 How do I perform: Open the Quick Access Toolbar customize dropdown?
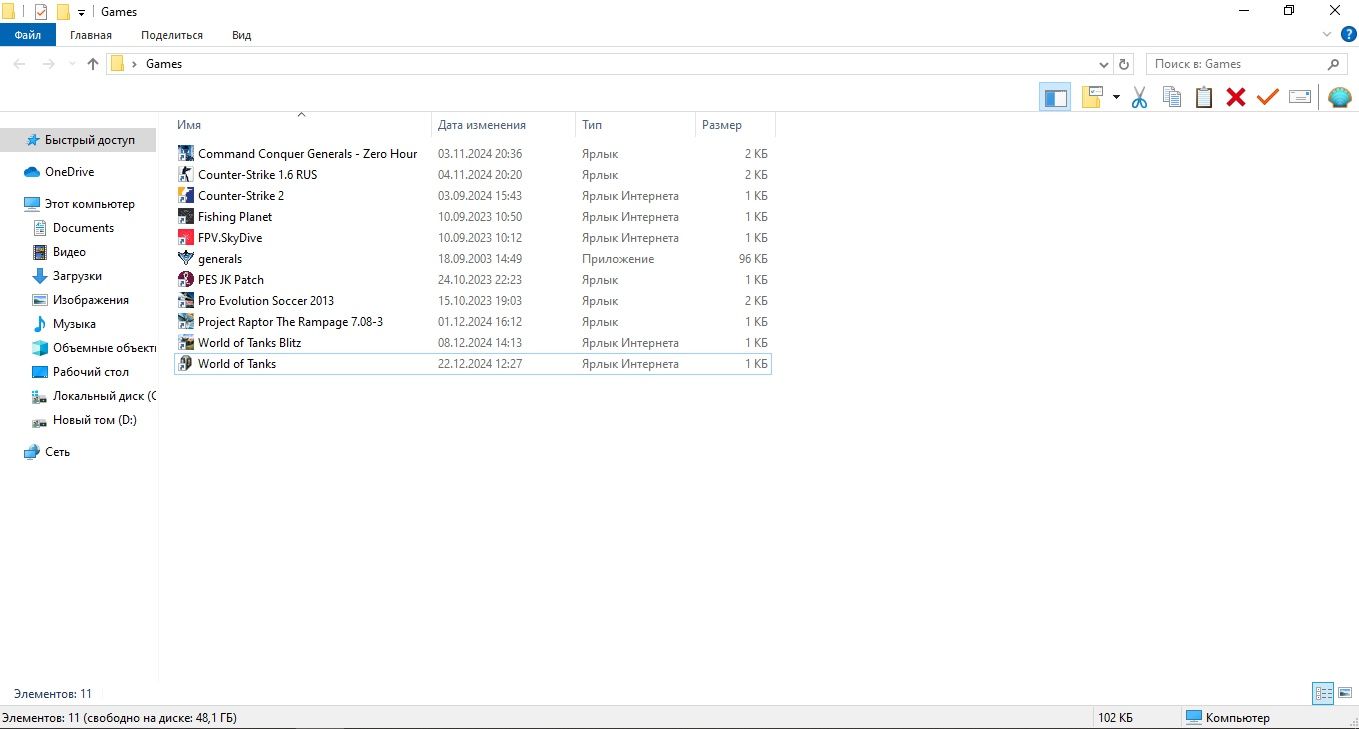tap(81, 13)
